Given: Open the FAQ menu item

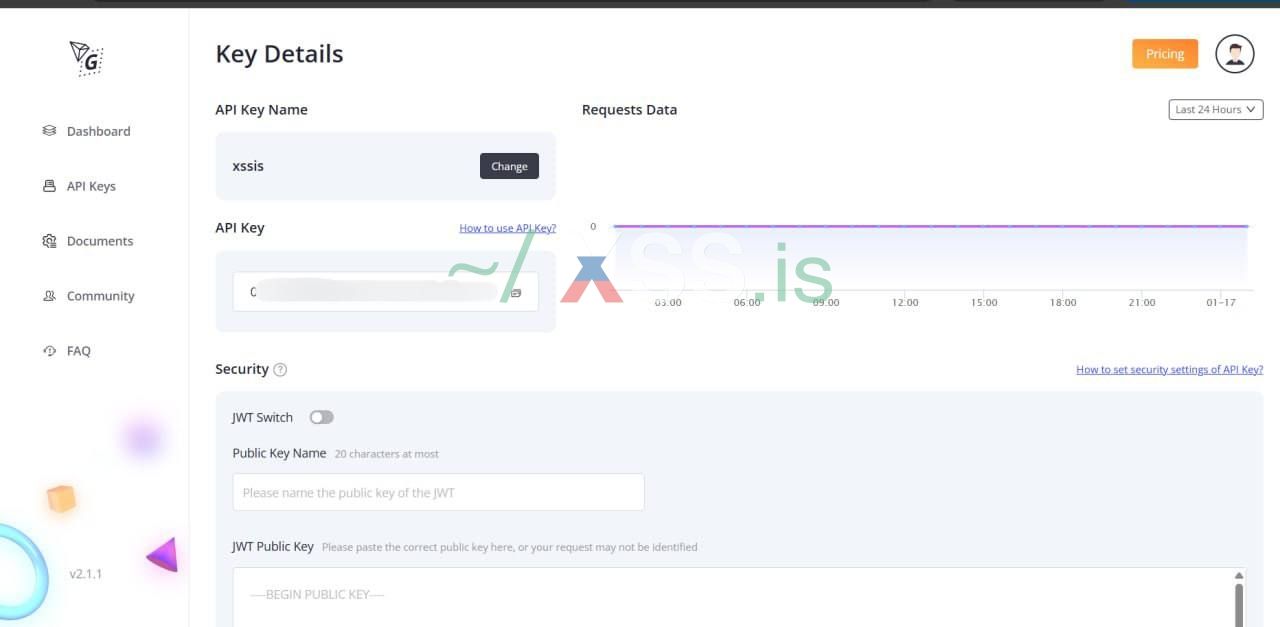Looking at the screenshot, I should point(78,351).
